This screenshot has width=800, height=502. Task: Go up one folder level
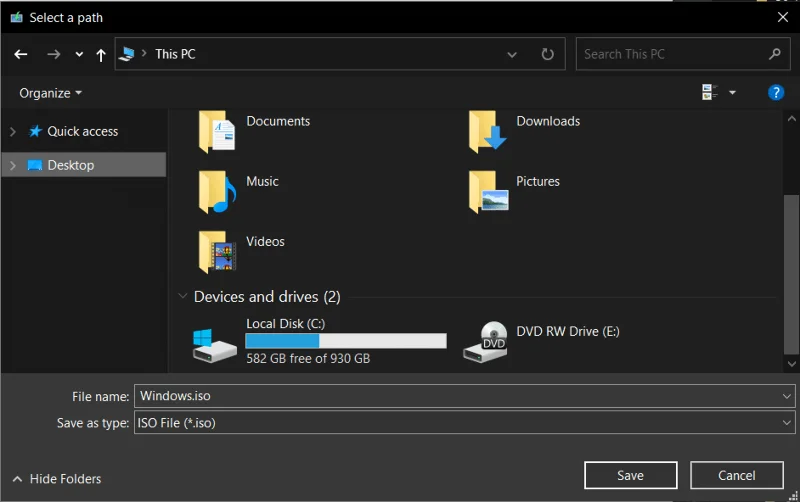[x=101, y=55]
